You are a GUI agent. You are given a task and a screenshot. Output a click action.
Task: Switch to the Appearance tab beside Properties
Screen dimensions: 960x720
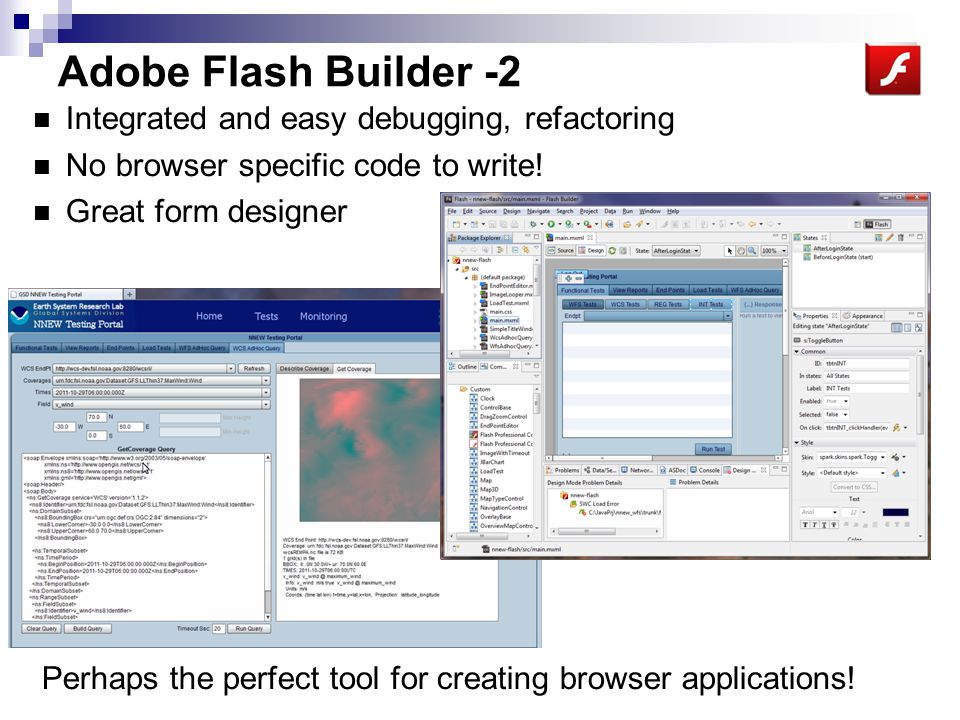(x=863, y=316)
